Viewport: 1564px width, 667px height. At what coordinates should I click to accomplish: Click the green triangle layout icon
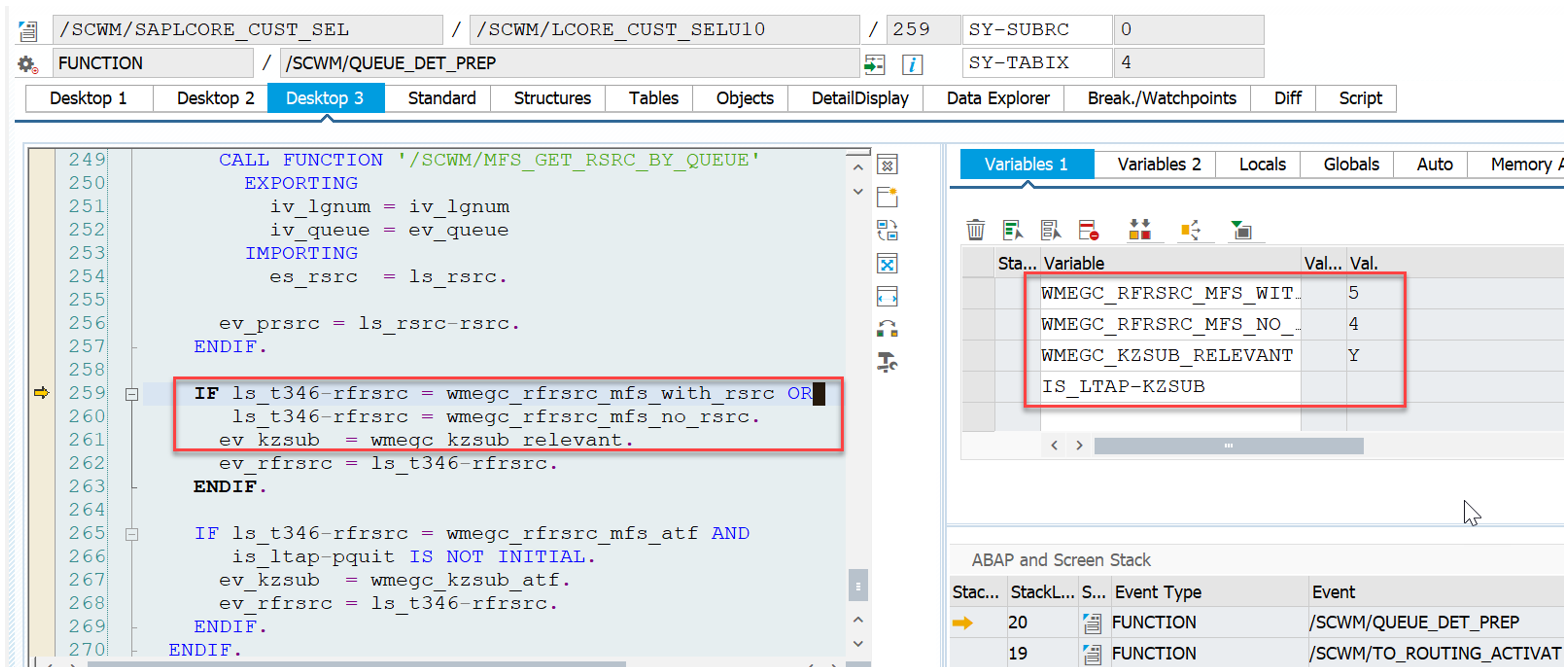pos(1241,230)
